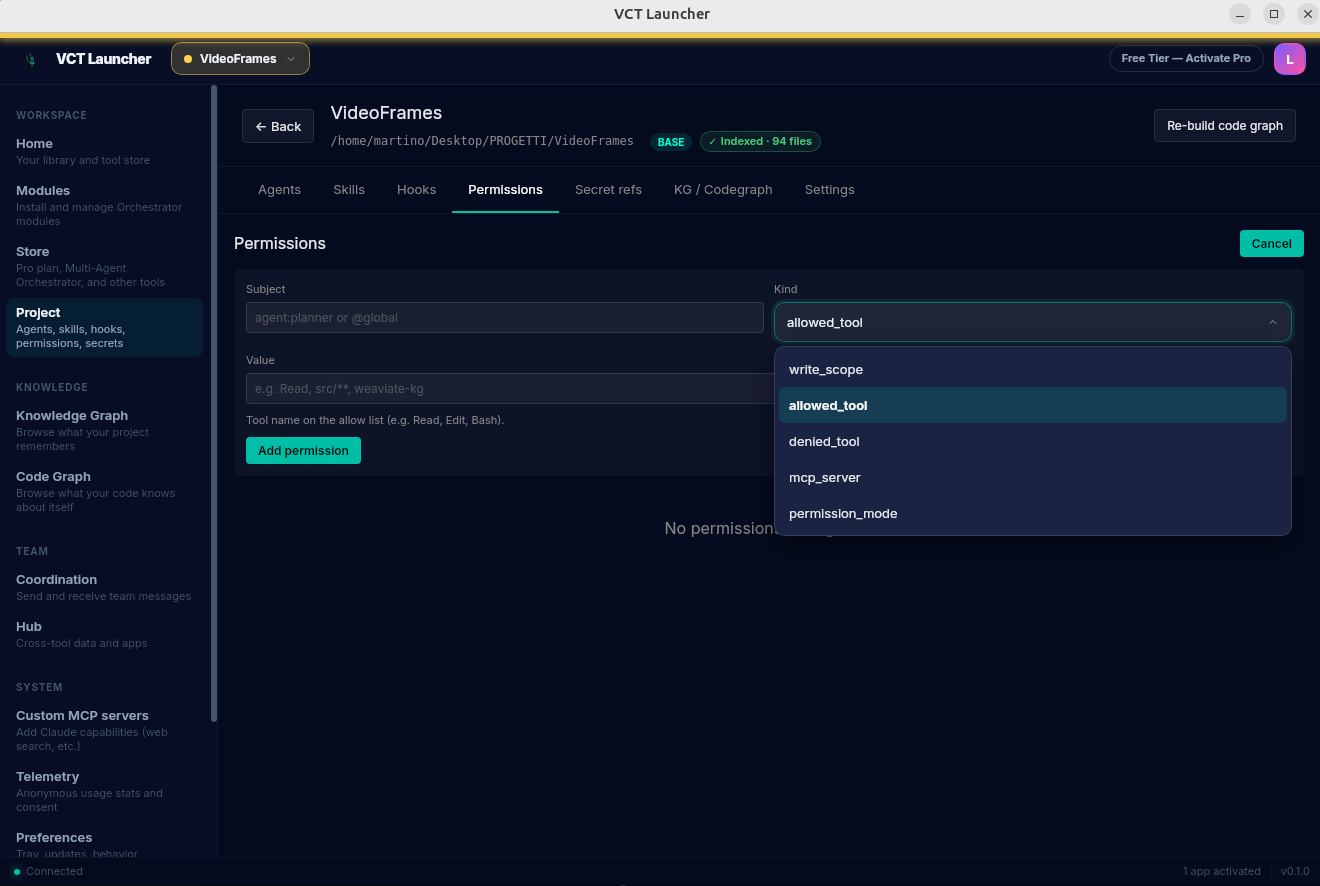Choose mcp_server in the Kind list
Viewport: 1320px width, 886px height.
coord(1032,477)
